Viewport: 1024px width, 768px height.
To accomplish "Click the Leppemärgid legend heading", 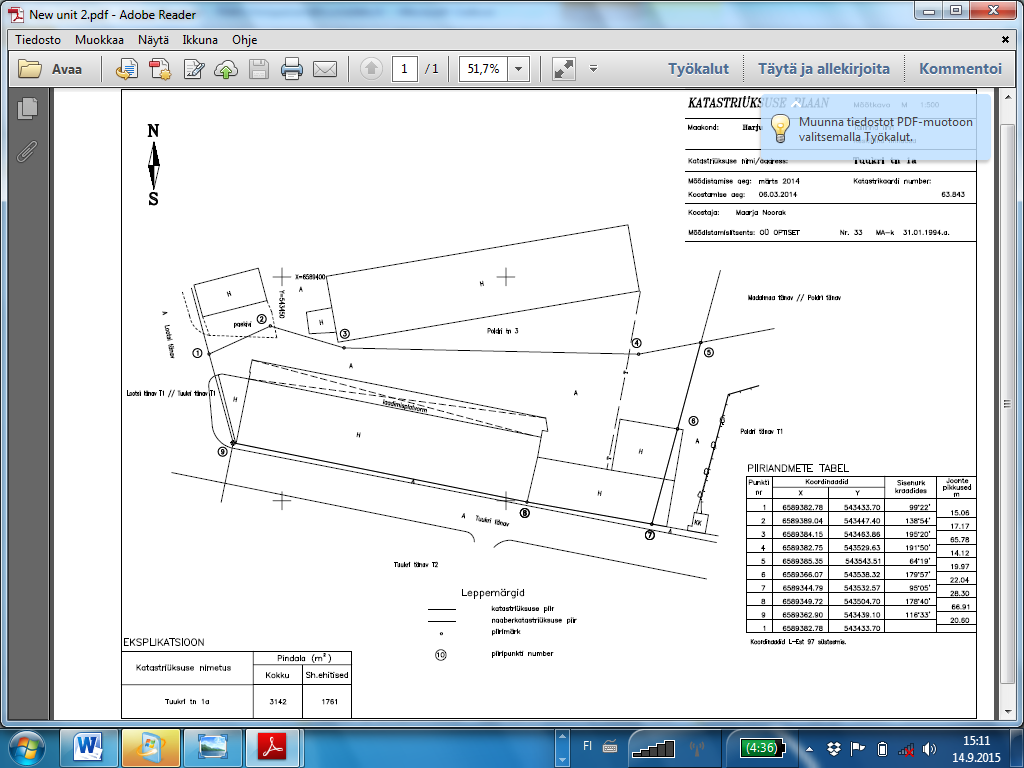I will [x=493, y=593].
